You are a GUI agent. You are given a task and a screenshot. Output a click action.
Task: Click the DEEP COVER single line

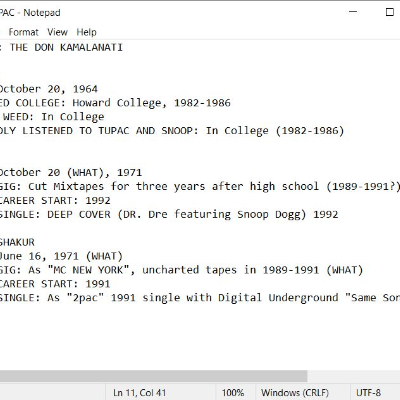point(169,214)
